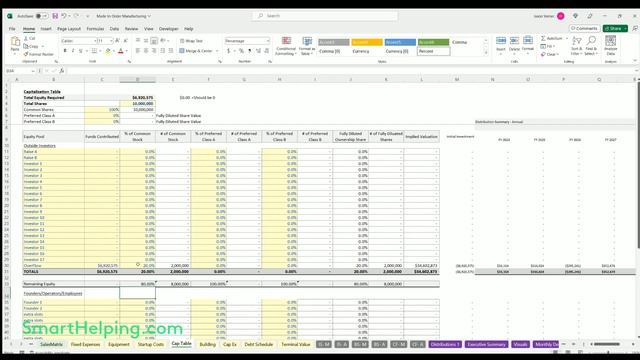This screenshot has height=360, width=640.
Task: Open the Debt Schedule sheet tab
Action: point(259,344)
